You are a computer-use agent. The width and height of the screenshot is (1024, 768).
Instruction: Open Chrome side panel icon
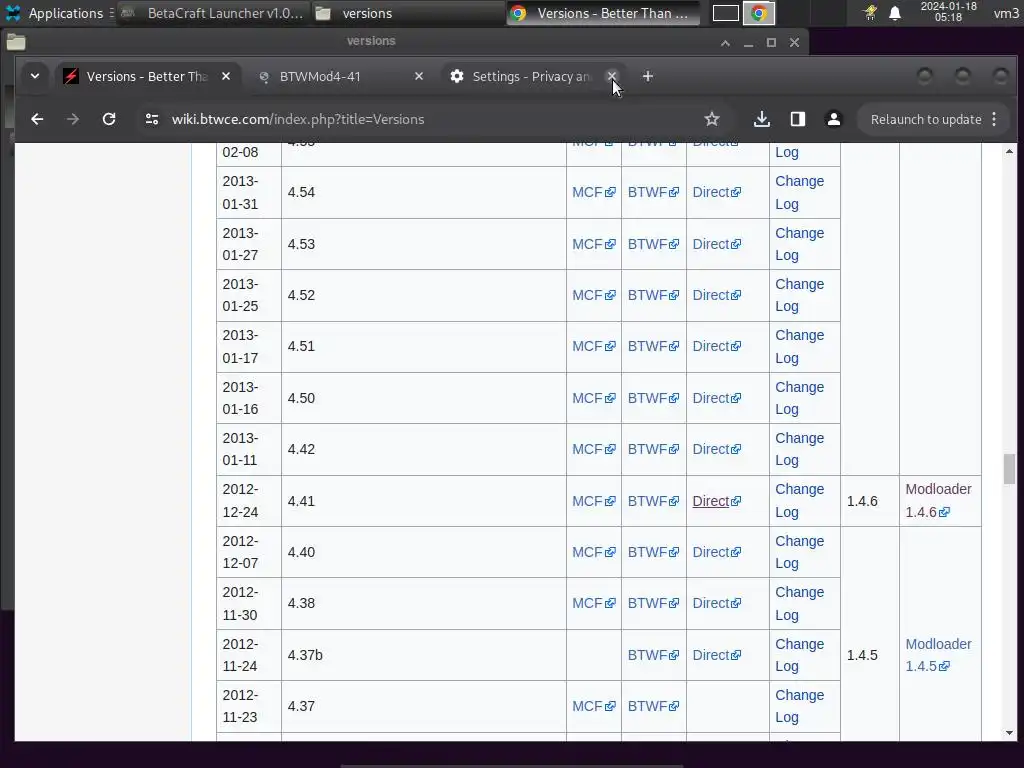click(797, 119)
